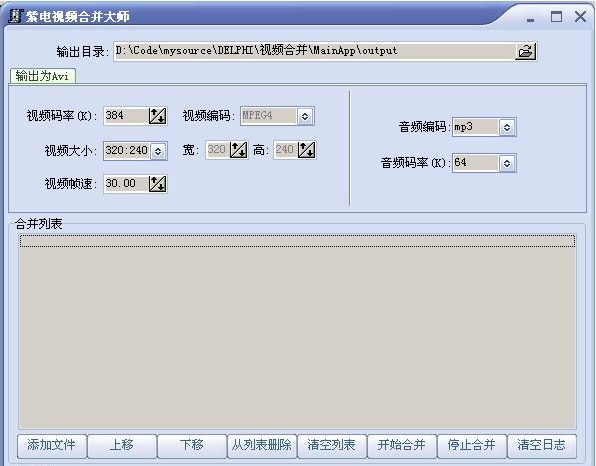Expand the 320:240 video size dropdown
Screen dimensions: 596x466
[x=158, y=151]
